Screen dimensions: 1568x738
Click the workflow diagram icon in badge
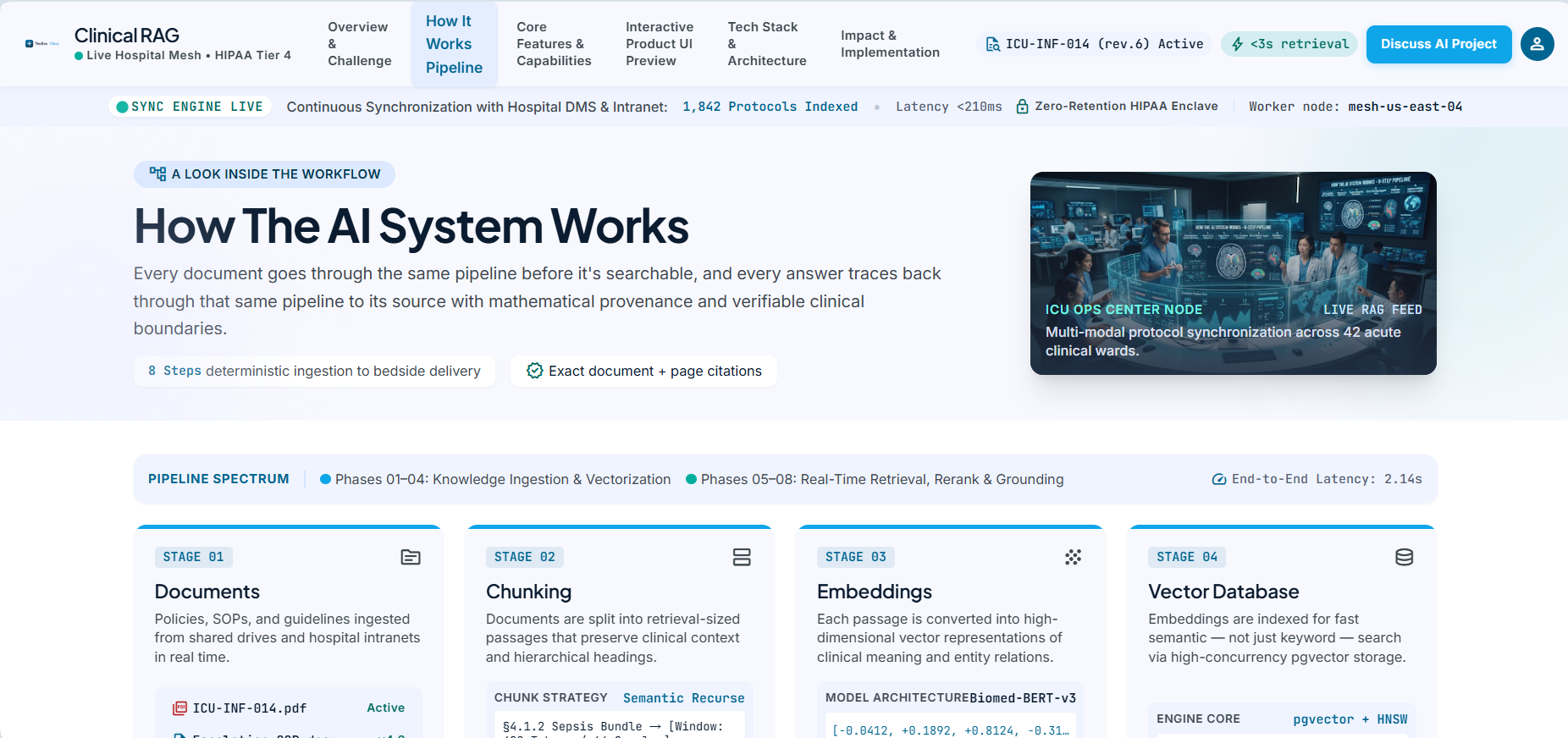[157, 174]
